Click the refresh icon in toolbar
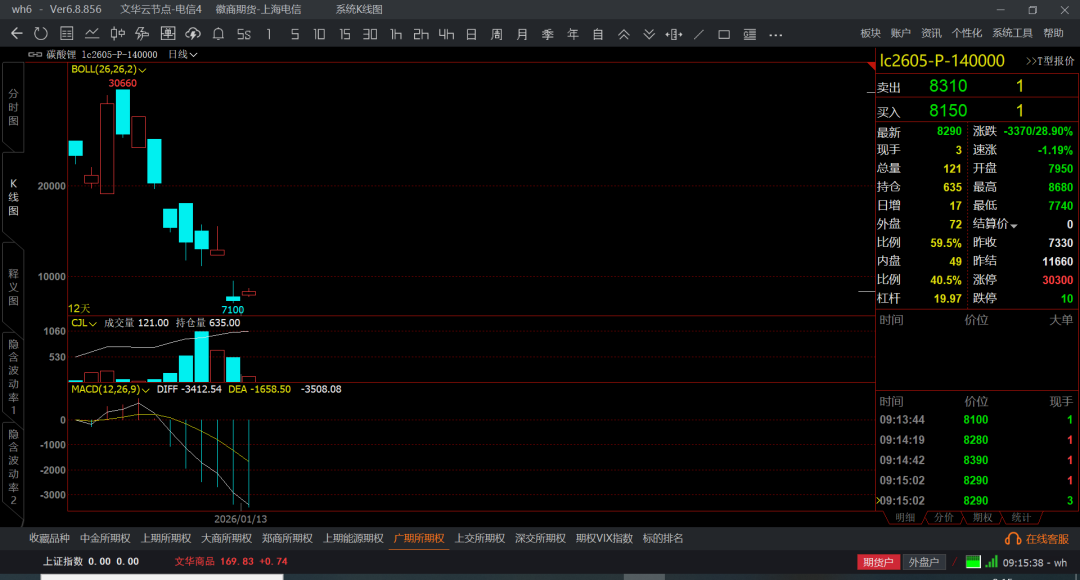 pyautogui.click(x=41, y=34)
